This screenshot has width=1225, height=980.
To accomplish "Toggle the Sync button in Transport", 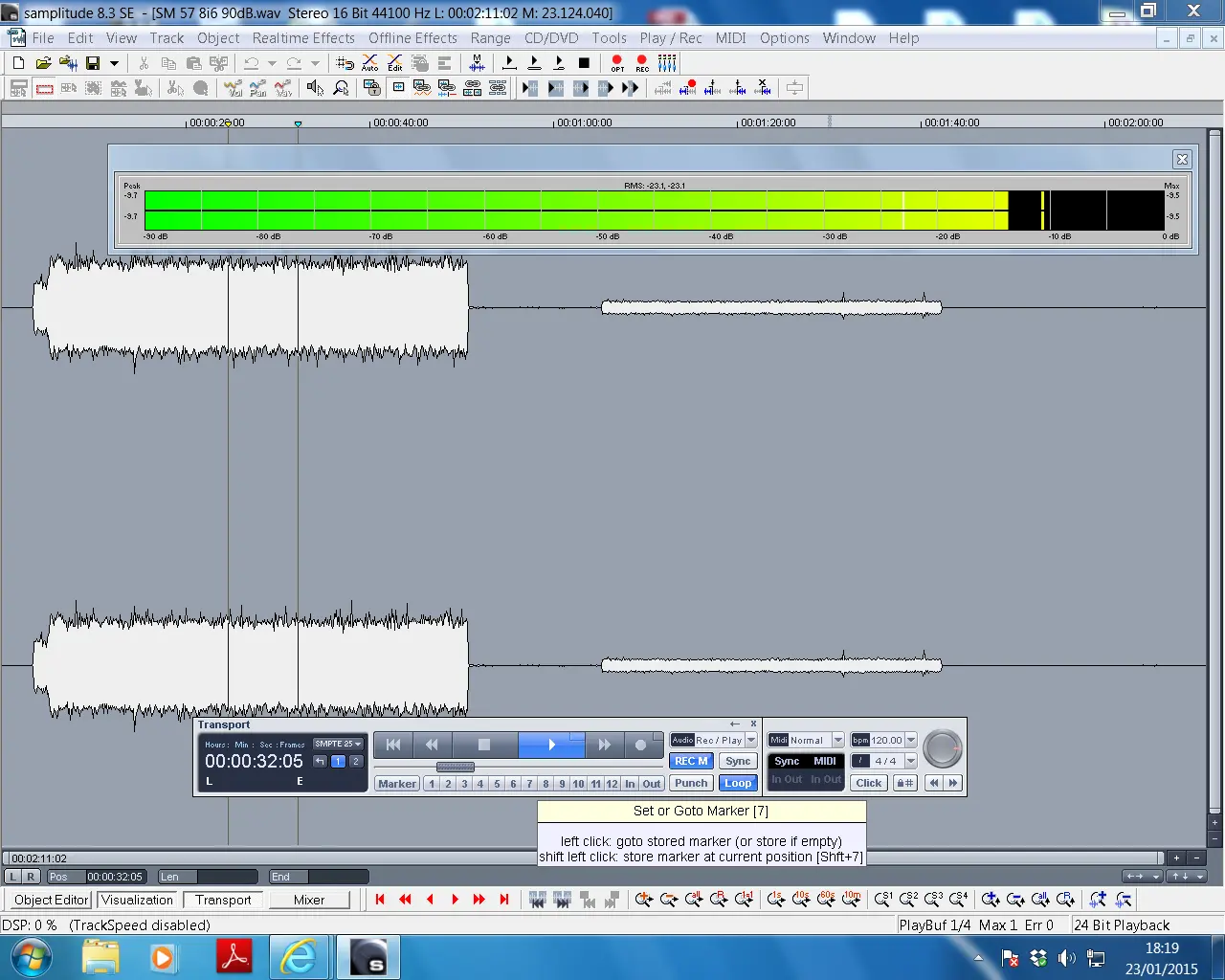I will [738, 762].
